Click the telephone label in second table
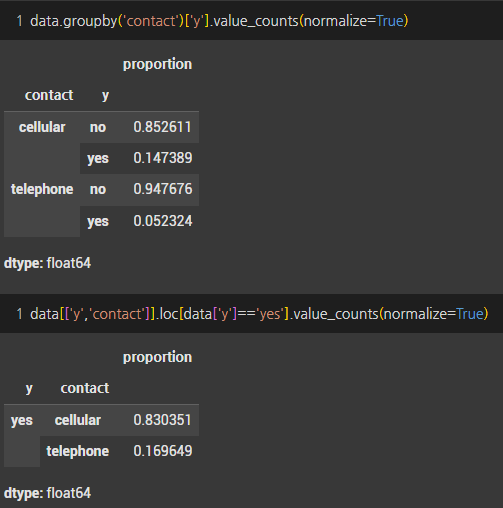The width and height of the screenshot is (503, 508). 78,451
